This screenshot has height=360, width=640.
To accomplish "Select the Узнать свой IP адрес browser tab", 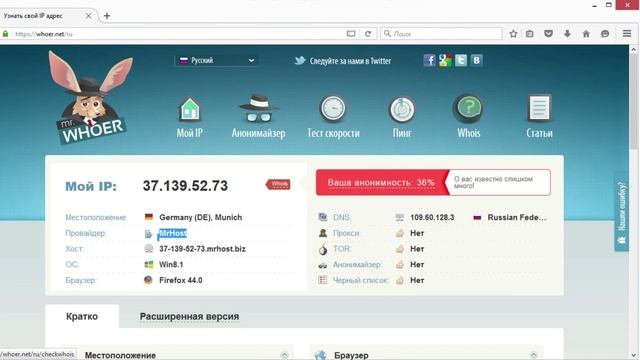I will (48, 16).
